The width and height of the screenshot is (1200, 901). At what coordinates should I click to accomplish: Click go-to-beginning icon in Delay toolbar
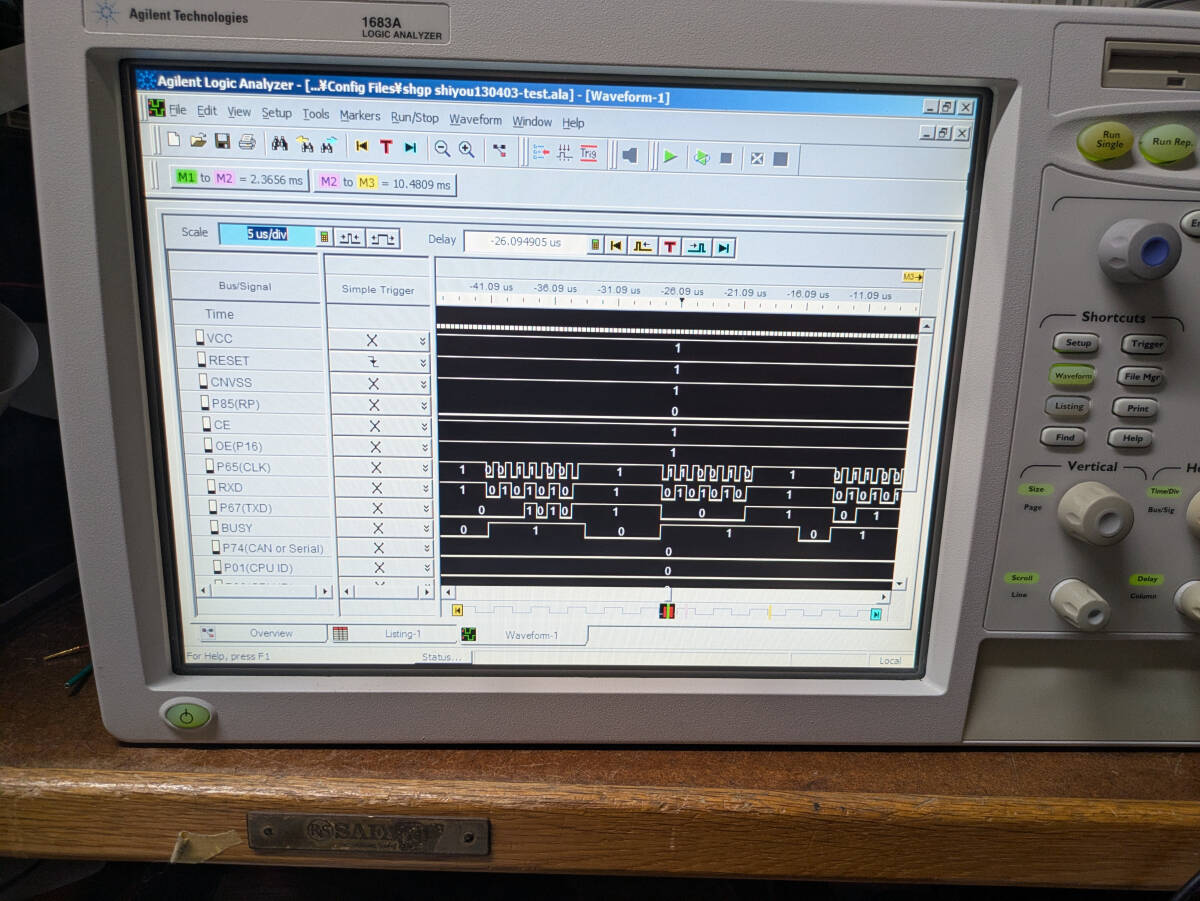tap(617, 246)
